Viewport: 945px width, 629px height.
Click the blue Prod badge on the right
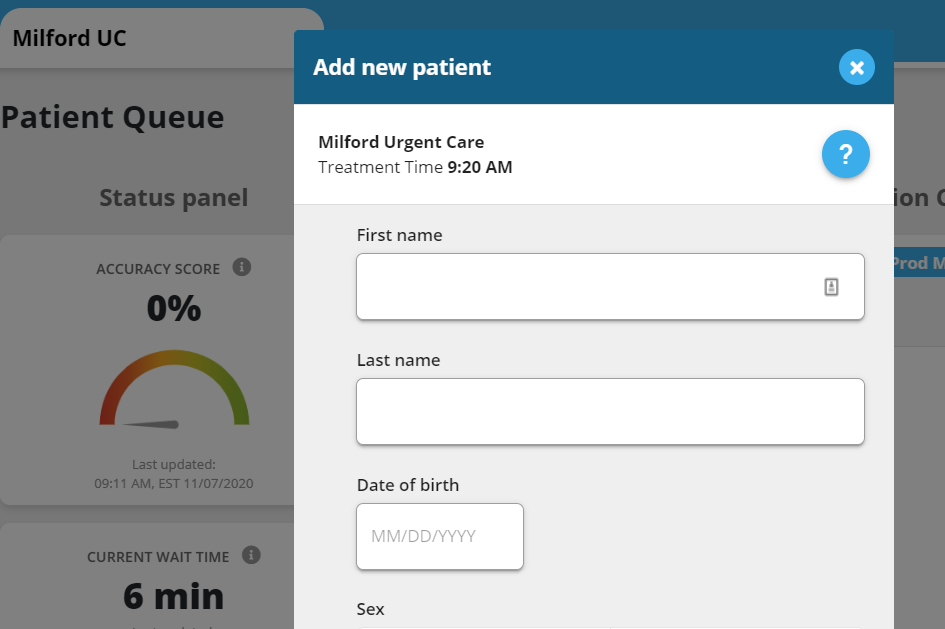click(918, 263)
